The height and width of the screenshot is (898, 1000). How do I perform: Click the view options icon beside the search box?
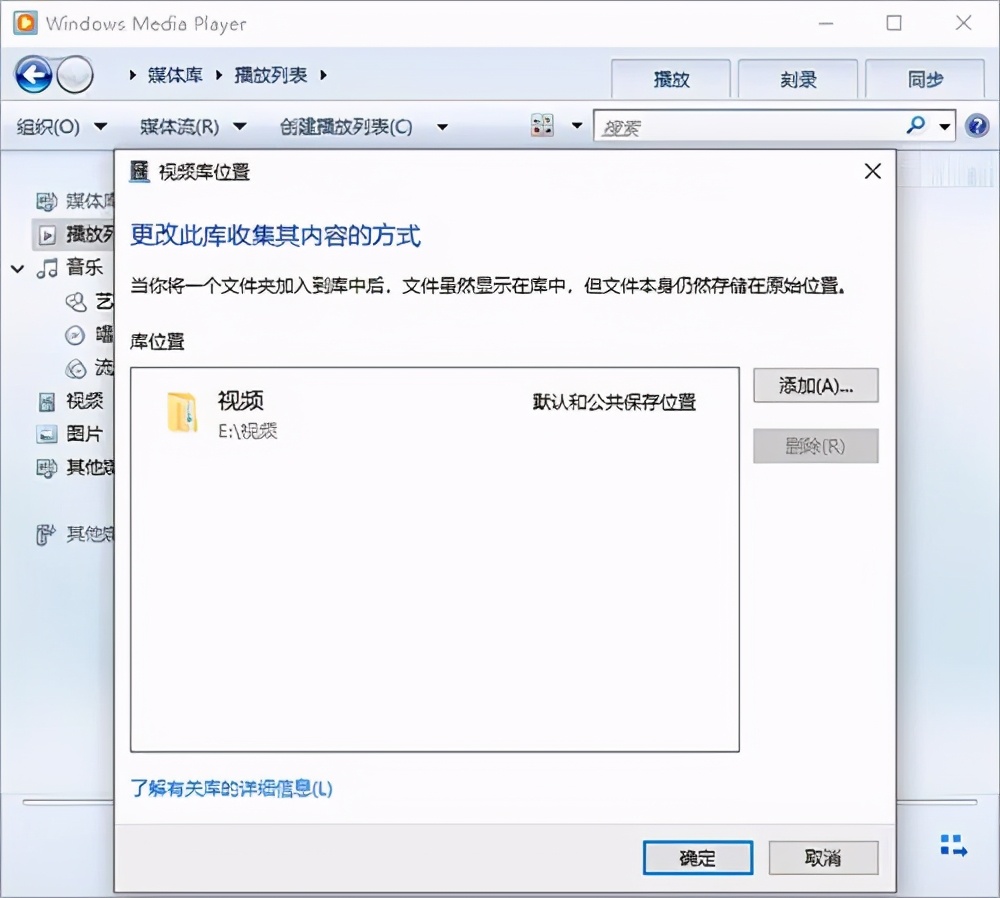point(543,125)
